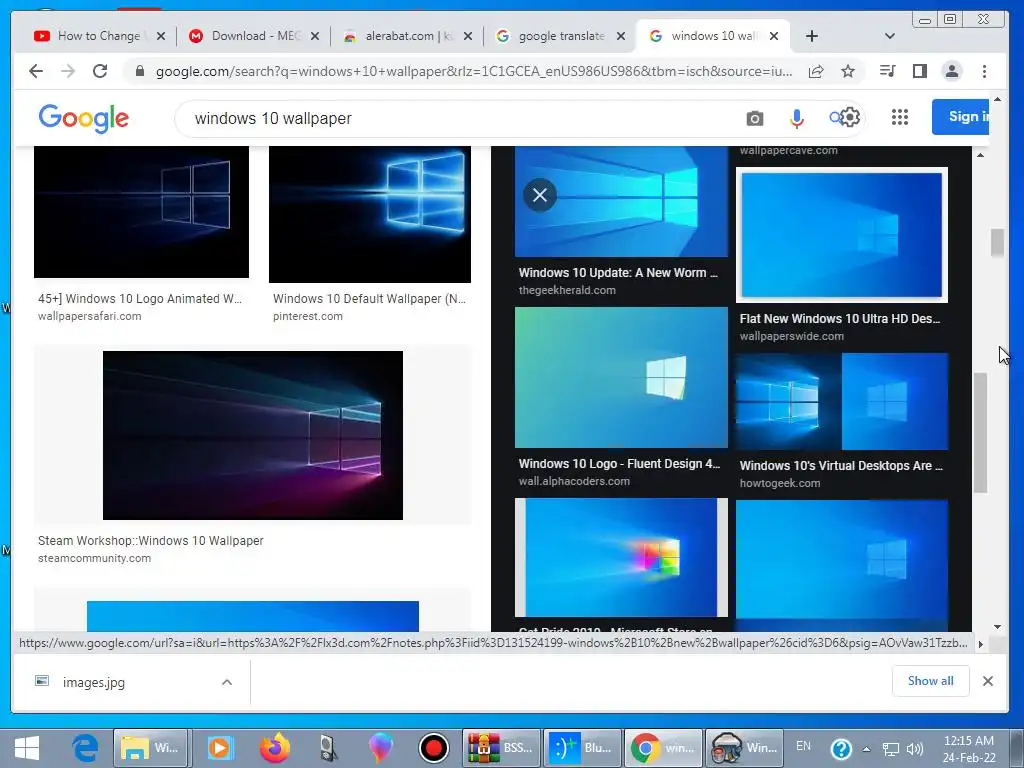Open the downloaded images.jpg file
1024x768 pixels.
(93, 682)
